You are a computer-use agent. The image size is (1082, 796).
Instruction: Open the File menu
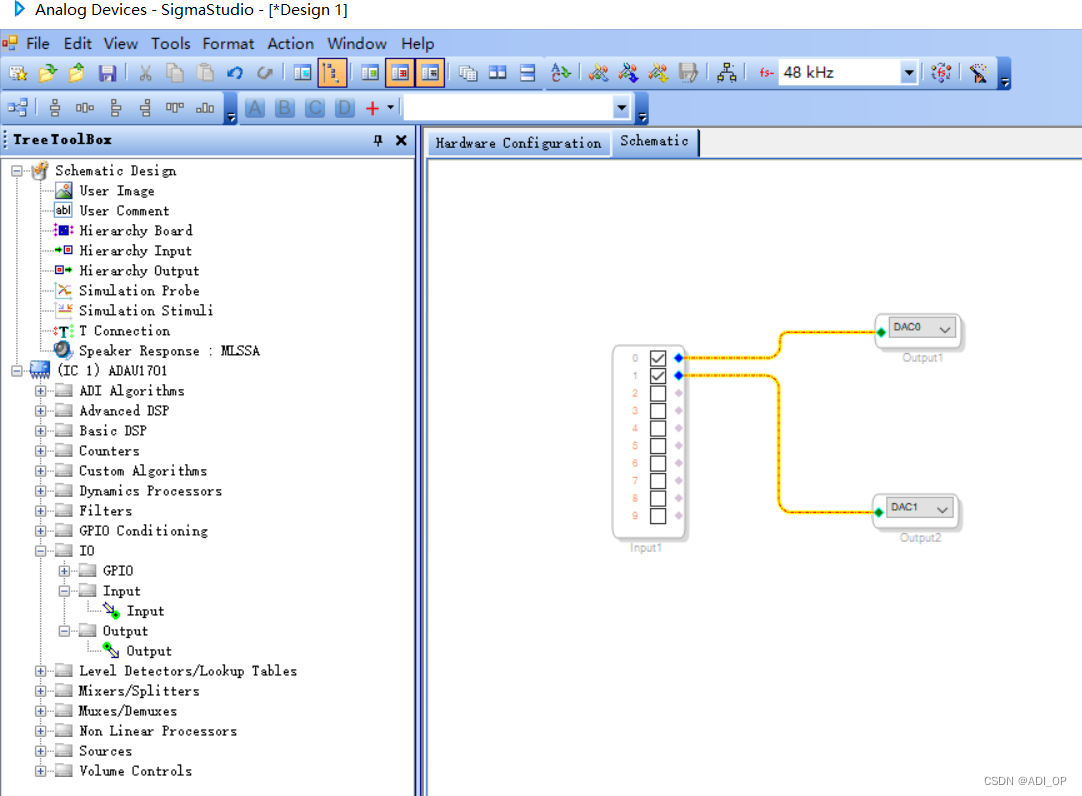coord(38,43)
